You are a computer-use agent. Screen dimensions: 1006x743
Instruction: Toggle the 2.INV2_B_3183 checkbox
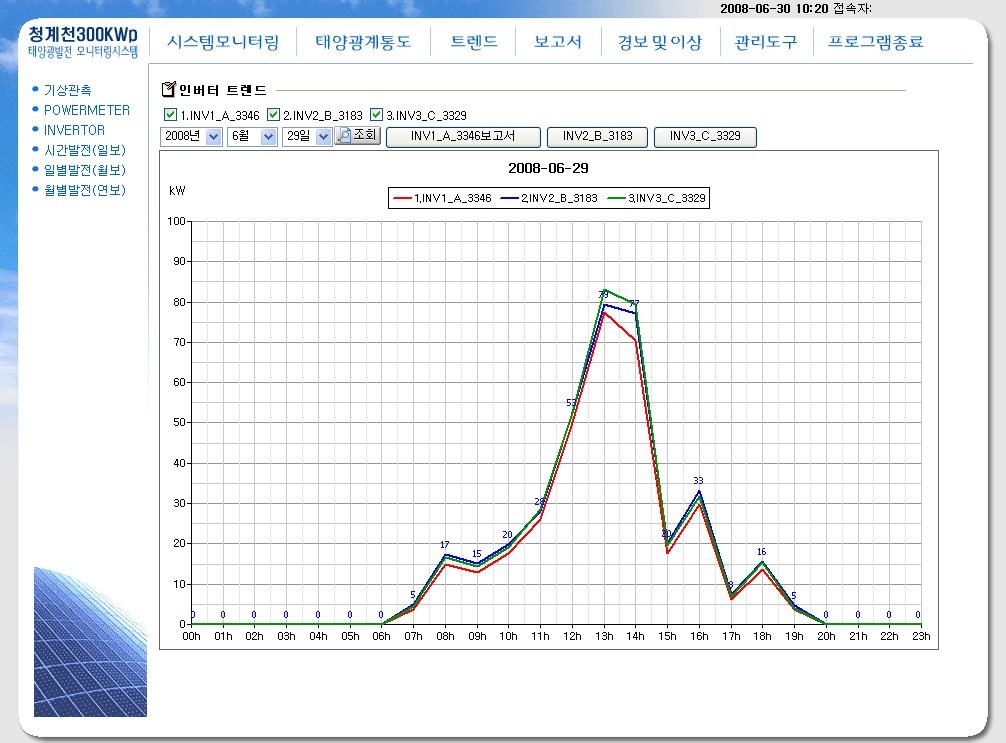coord(273,115)
